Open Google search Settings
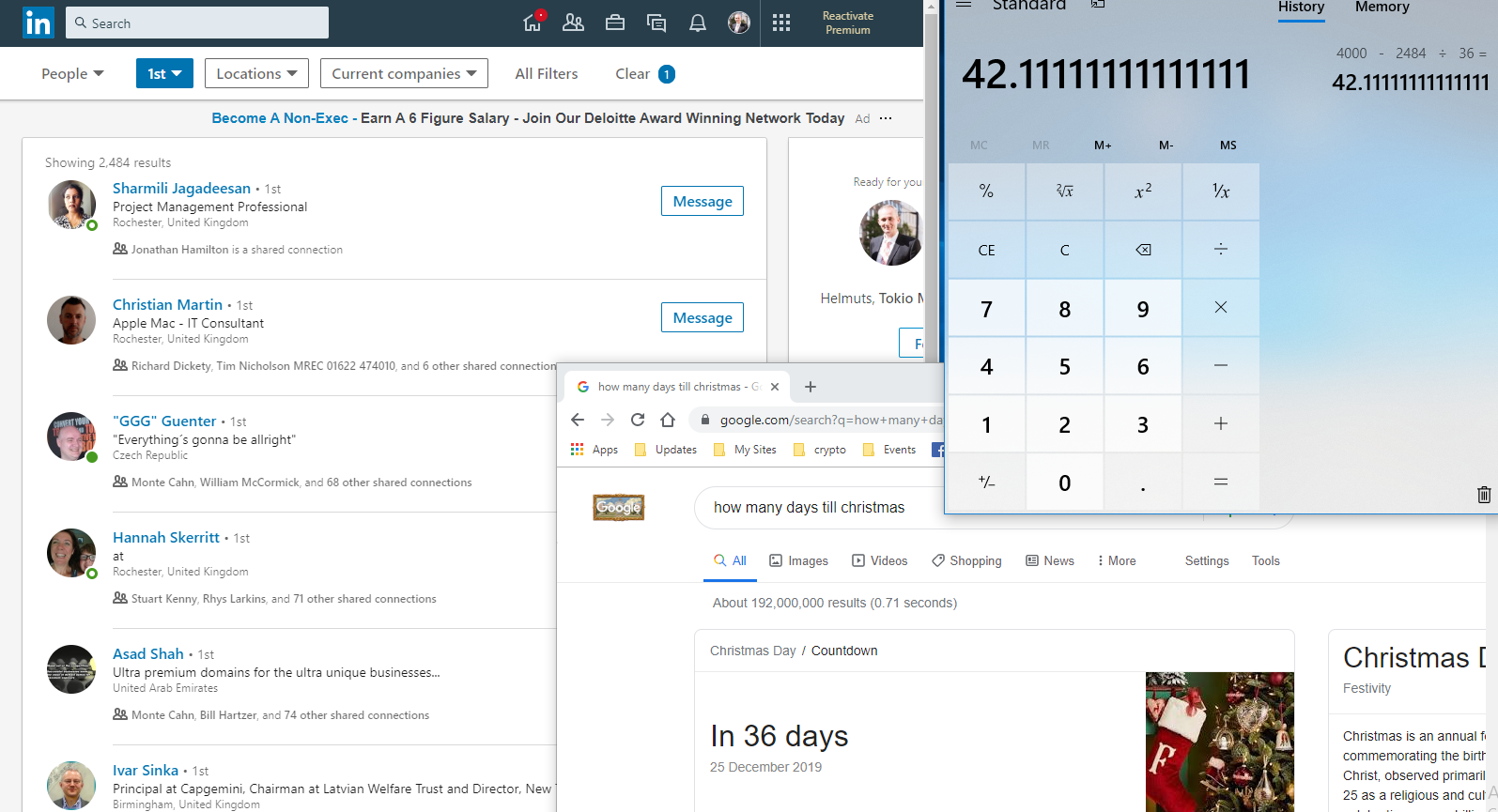This screenshot has height=812, width=1498. tap(1207, 561)
